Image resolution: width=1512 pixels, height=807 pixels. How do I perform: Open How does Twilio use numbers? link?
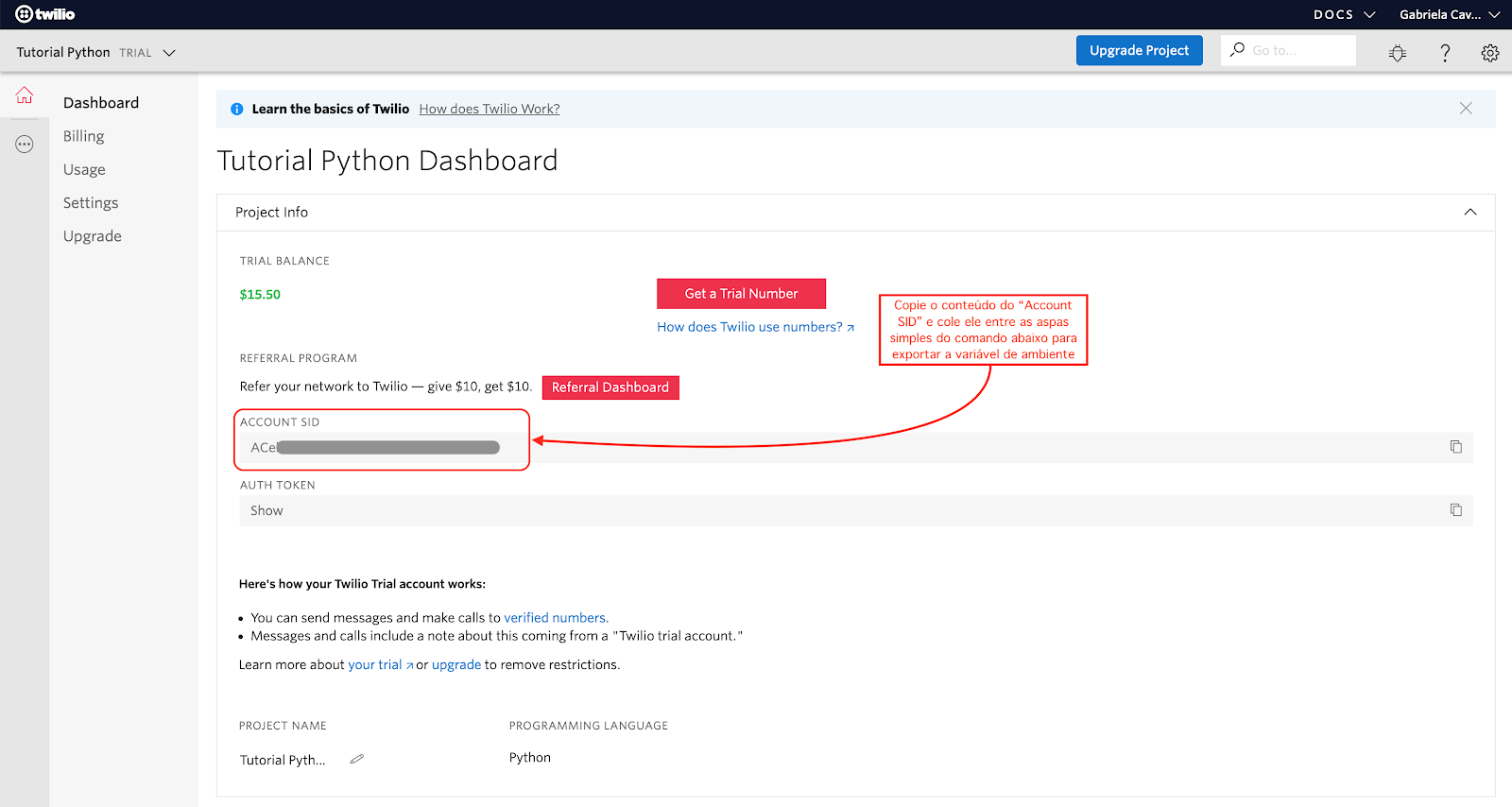755,327
